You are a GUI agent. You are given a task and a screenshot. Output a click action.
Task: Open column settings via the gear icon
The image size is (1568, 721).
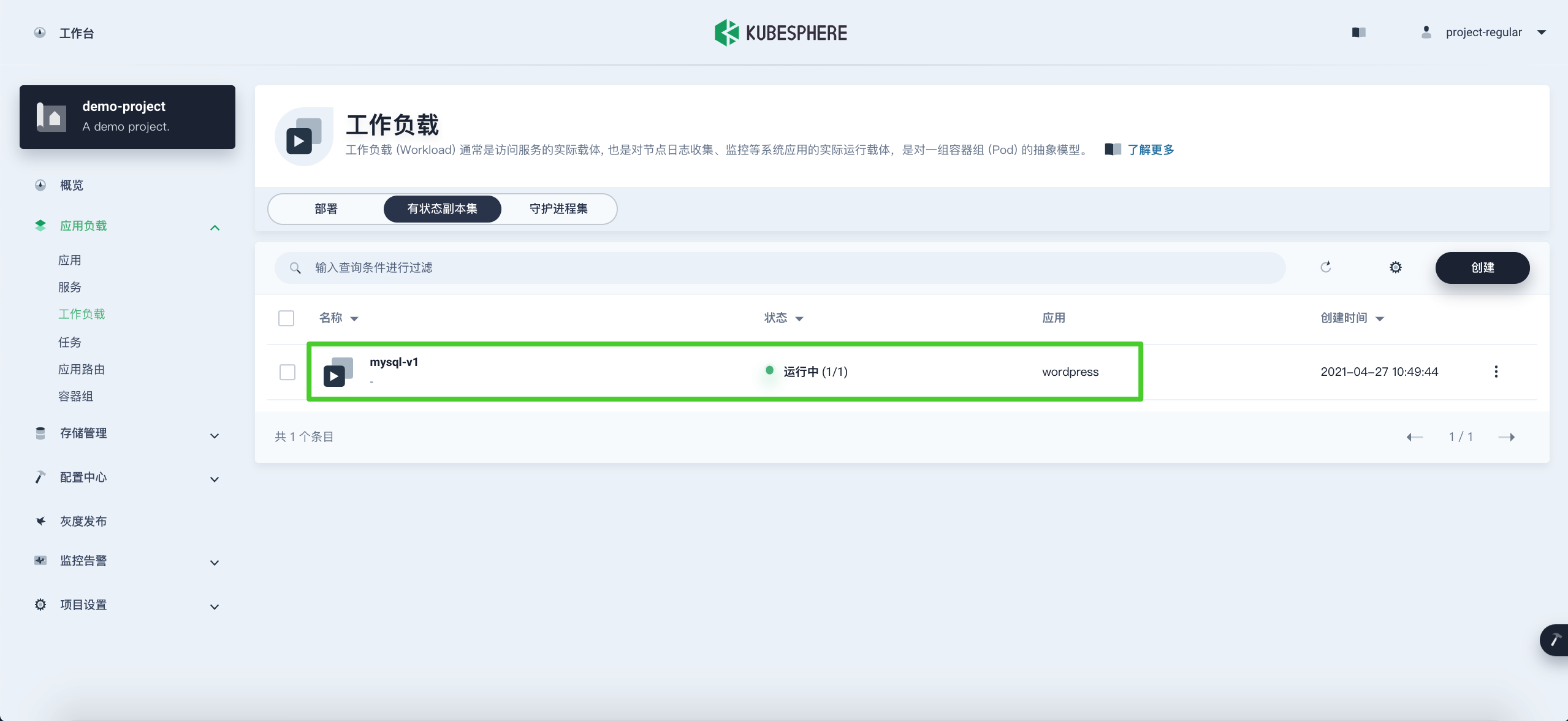[1395, 267]
